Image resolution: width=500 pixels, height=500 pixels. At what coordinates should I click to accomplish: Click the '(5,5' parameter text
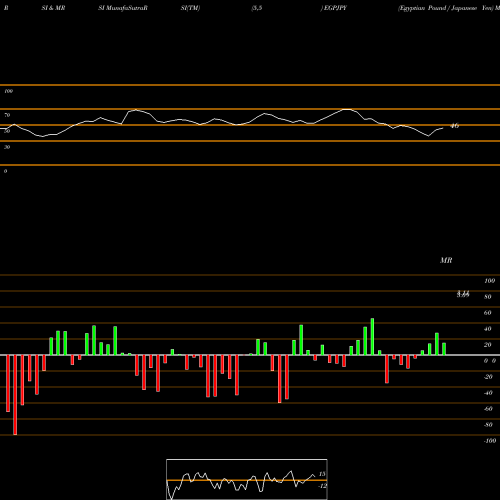tap(257, 8)
